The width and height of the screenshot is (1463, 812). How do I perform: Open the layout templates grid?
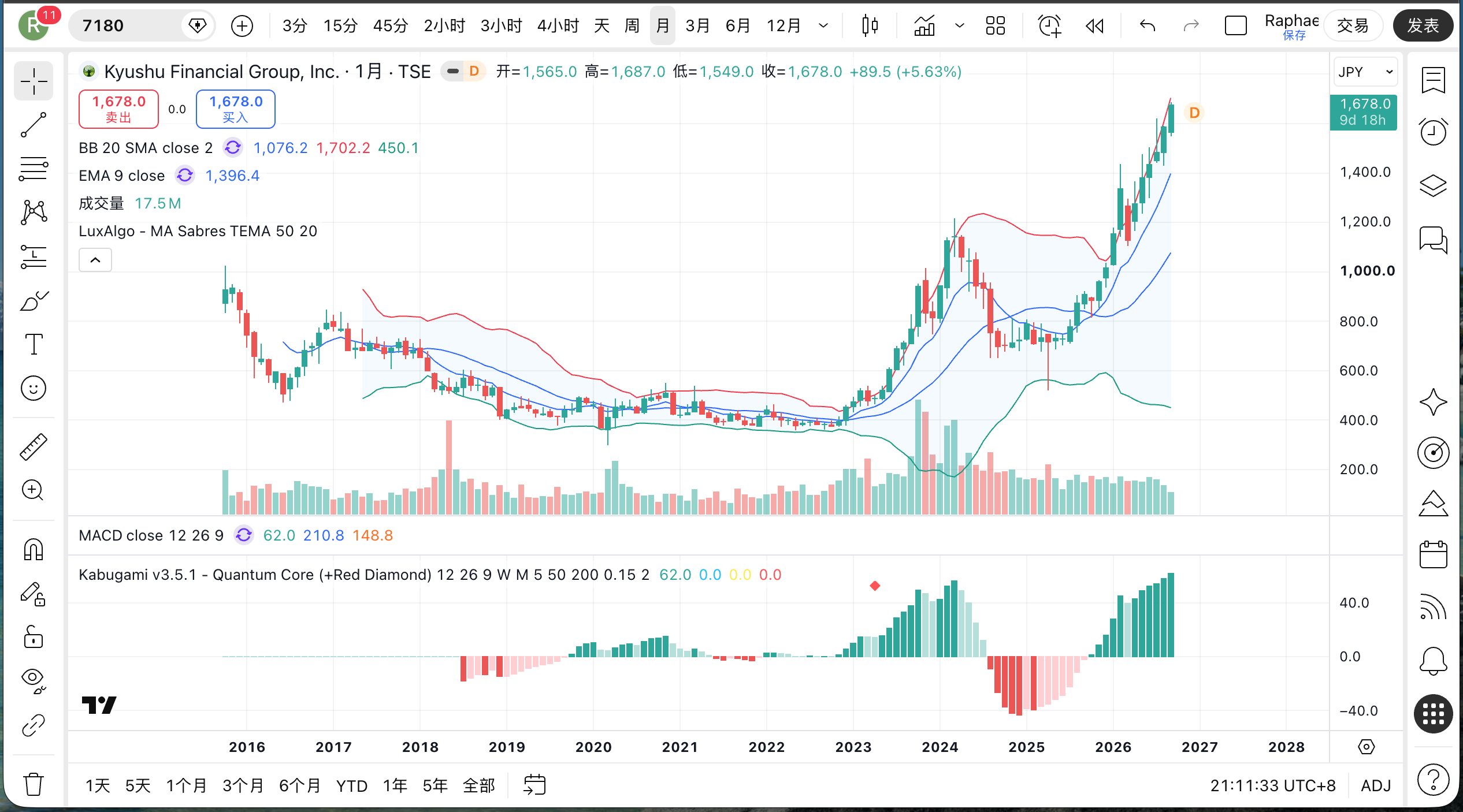point(996,26)
